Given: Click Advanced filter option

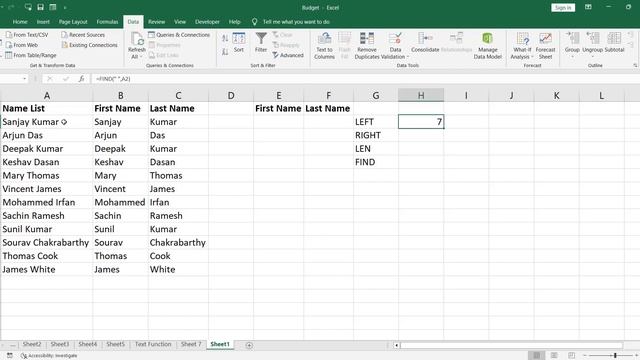Looking at the screenshot, I should (x=288, y=55).
